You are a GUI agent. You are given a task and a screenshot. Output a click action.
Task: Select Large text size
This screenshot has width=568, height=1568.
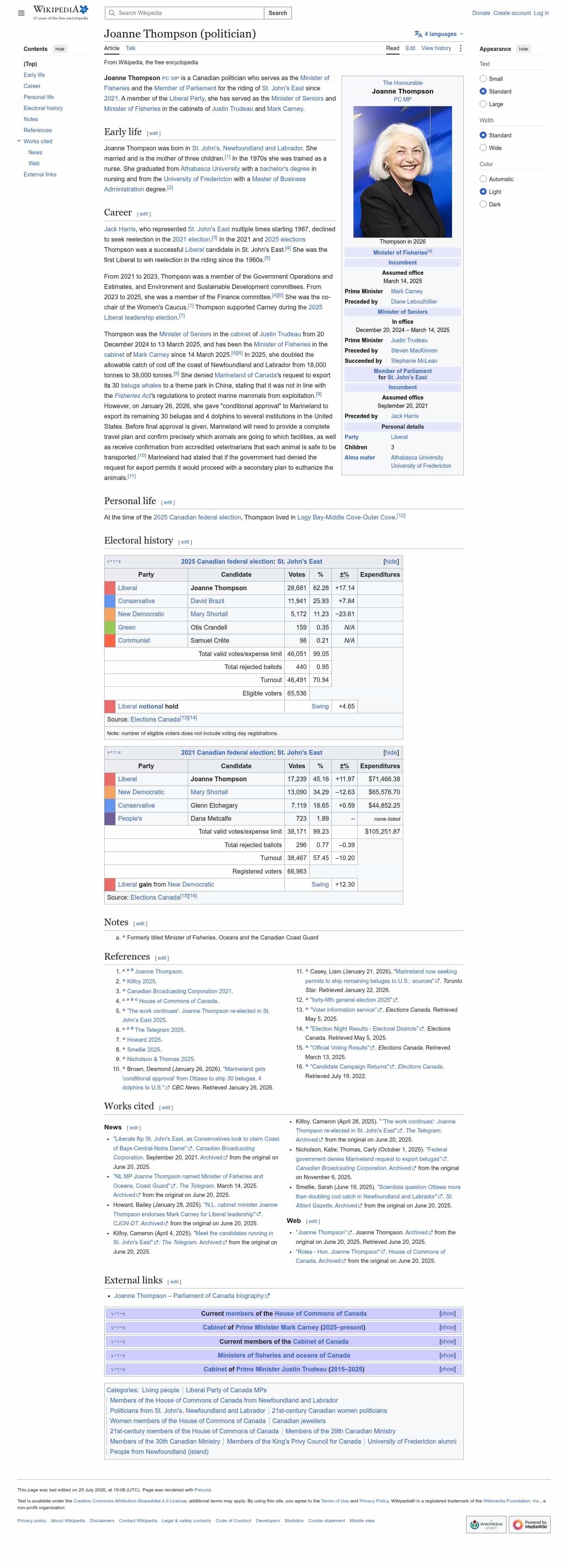(483, 104)
